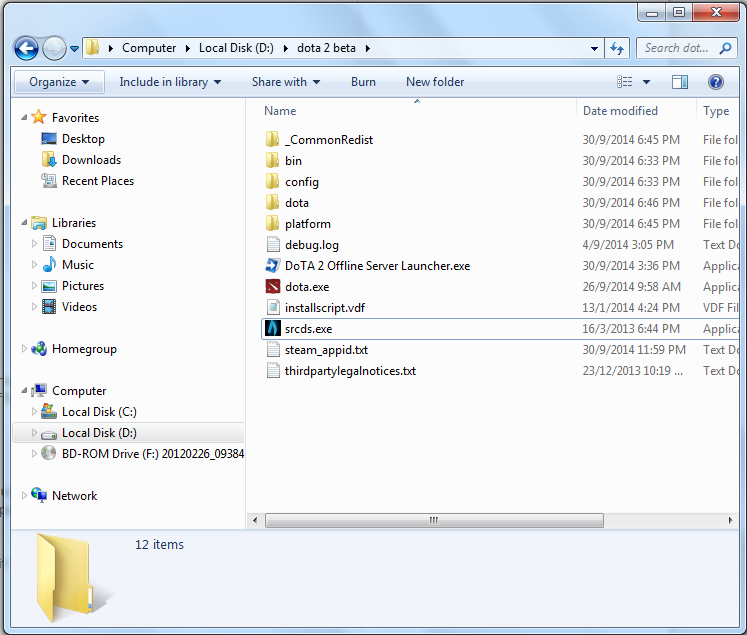The width and height of the screenshot is (747, 635).
Task: Select steam_appid.txt file icon
Action: pos(273,349)
